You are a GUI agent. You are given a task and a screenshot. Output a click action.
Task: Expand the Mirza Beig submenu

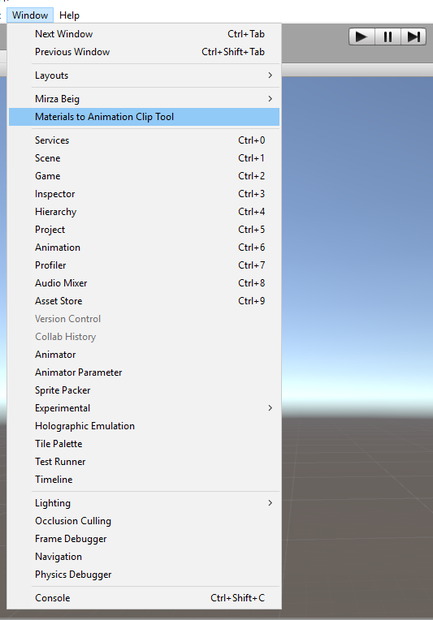(144, 99)
